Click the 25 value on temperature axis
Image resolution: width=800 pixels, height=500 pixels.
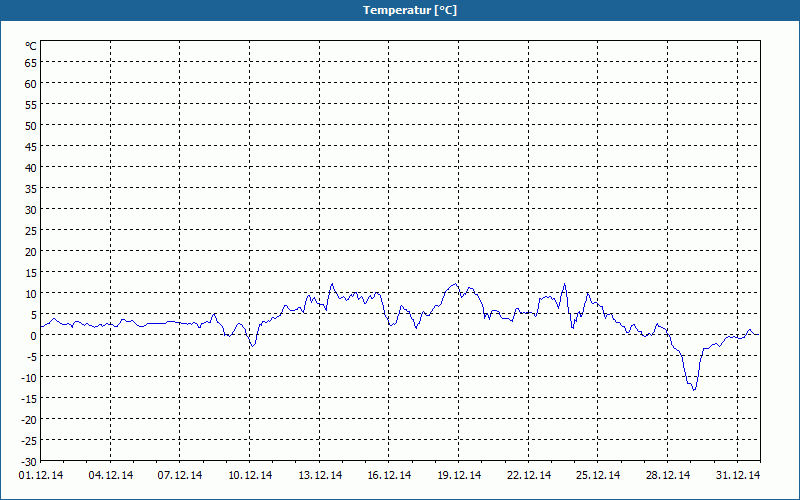click(x=31, y=231)
